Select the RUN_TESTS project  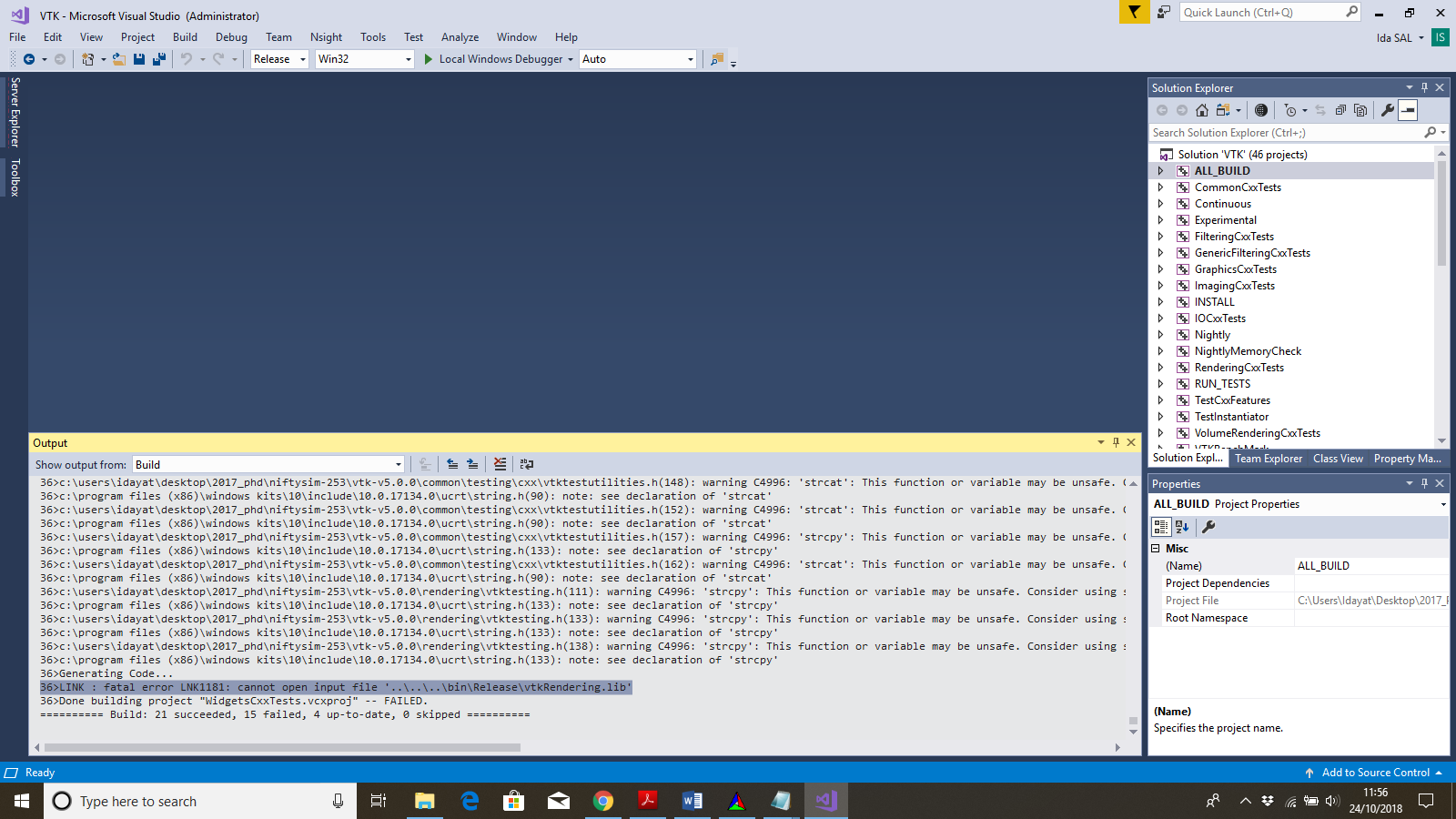pos(1222,384)
